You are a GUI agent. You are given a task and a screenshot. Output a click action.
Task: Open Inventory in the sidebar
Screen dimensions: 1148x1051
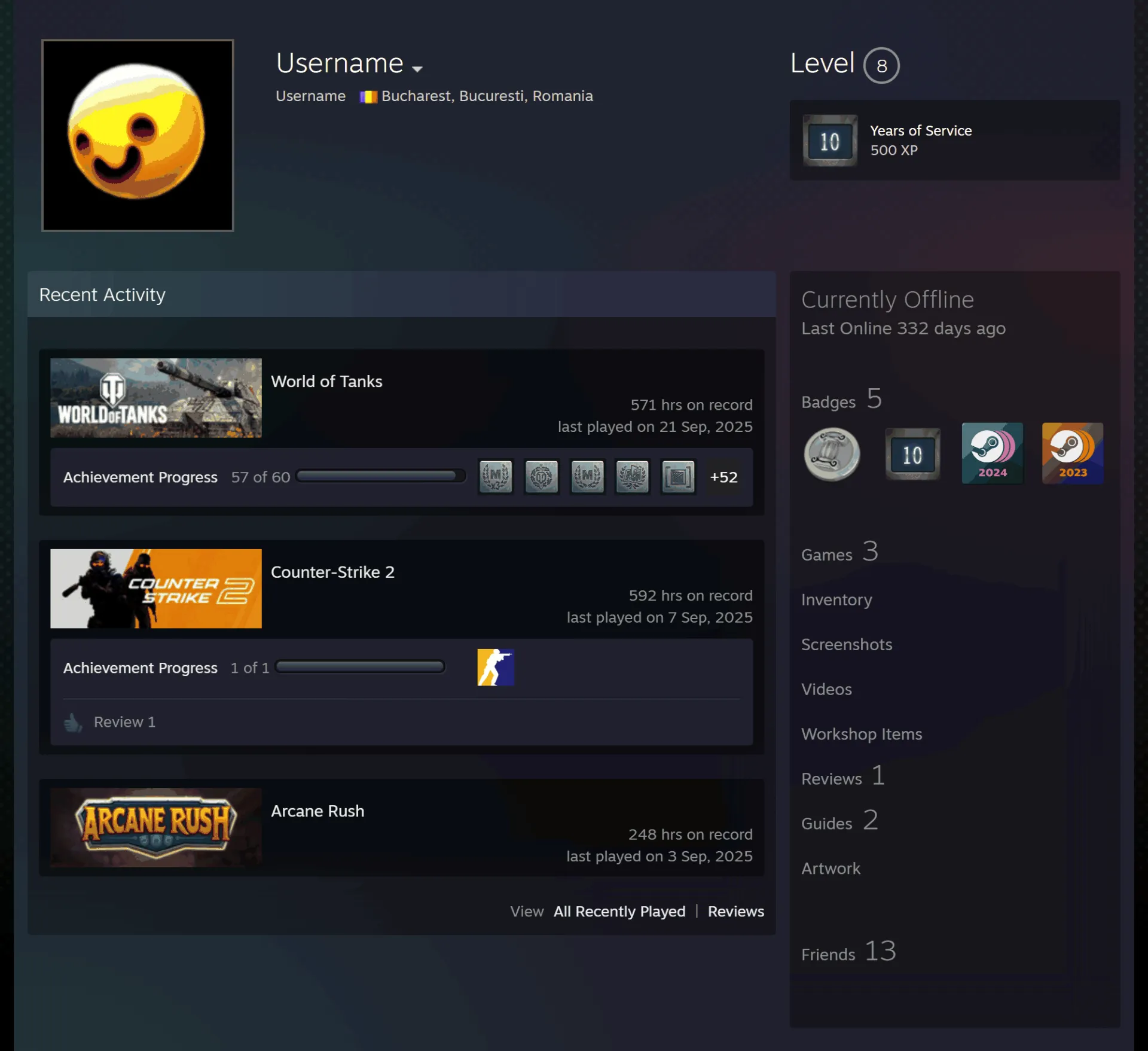click(x=836, y=599)
